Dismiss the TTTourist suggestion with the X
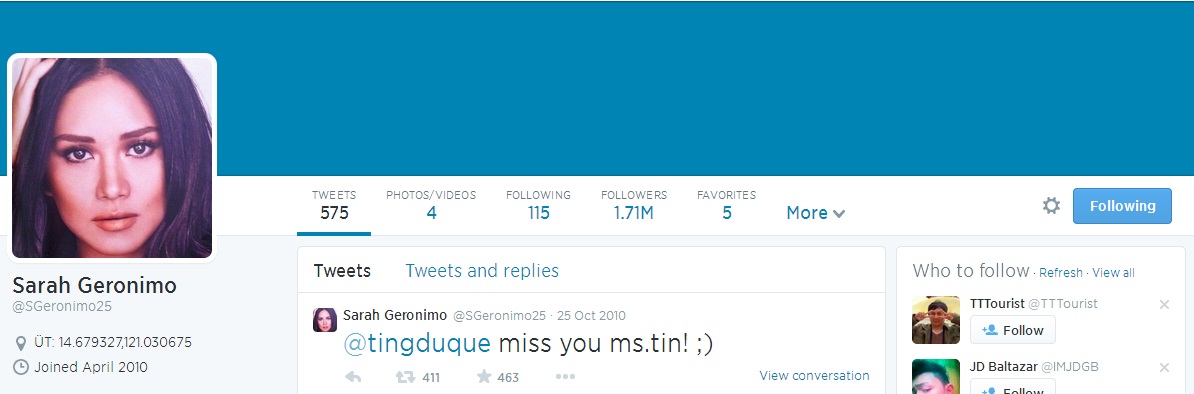 (1164, 304)
